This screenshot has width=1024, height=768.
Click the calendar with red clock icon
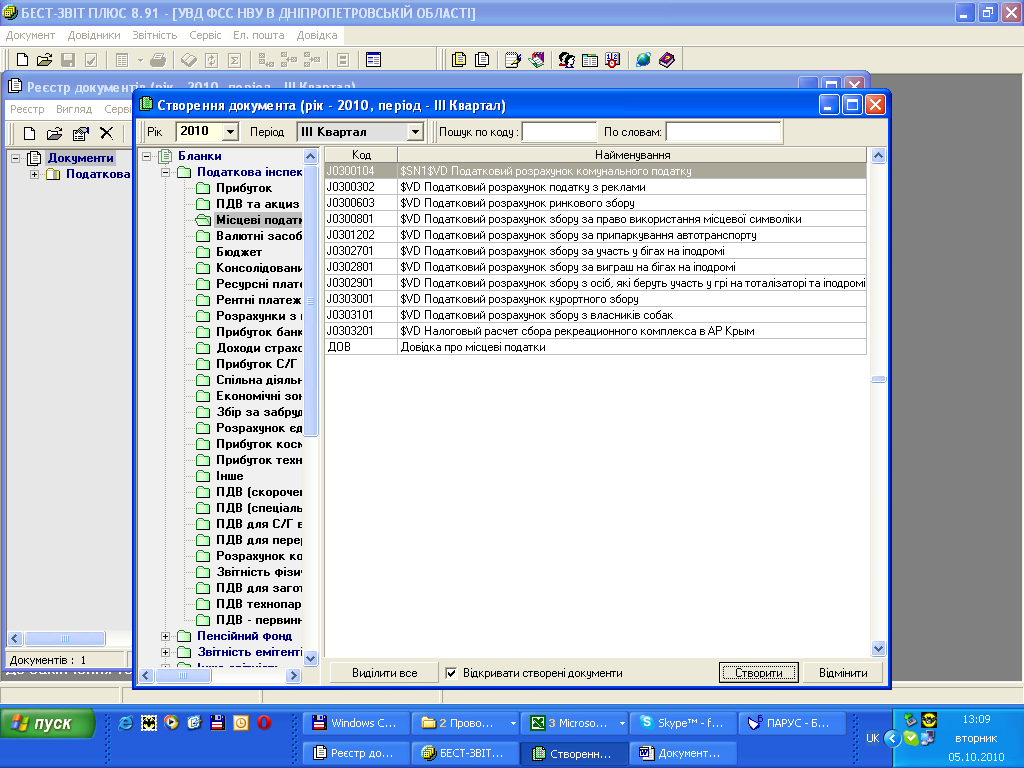pos(613,60)
